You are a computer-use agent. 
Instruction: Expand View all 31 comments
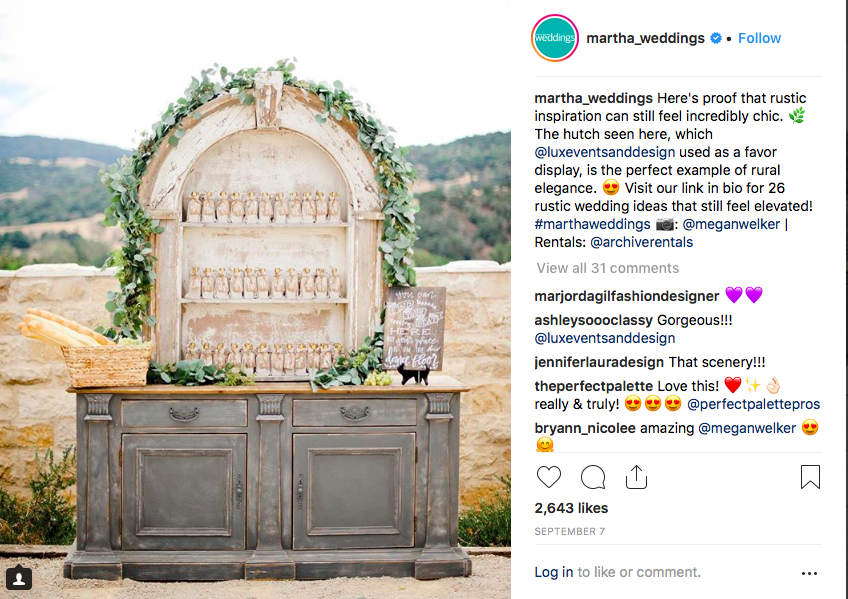[x=607, y=268]
